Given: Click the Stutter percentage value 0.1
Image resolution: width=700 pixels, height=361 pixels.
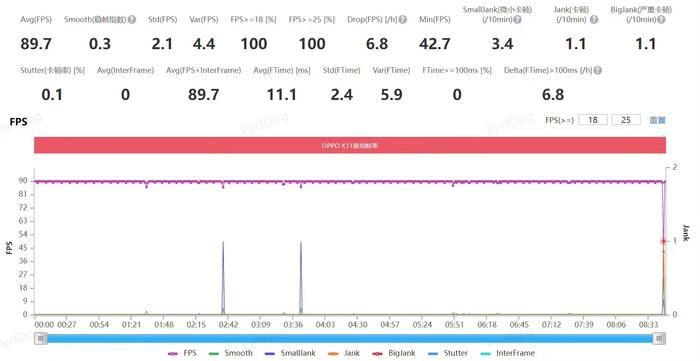Looking at the screenshot, I should [52, 95].
